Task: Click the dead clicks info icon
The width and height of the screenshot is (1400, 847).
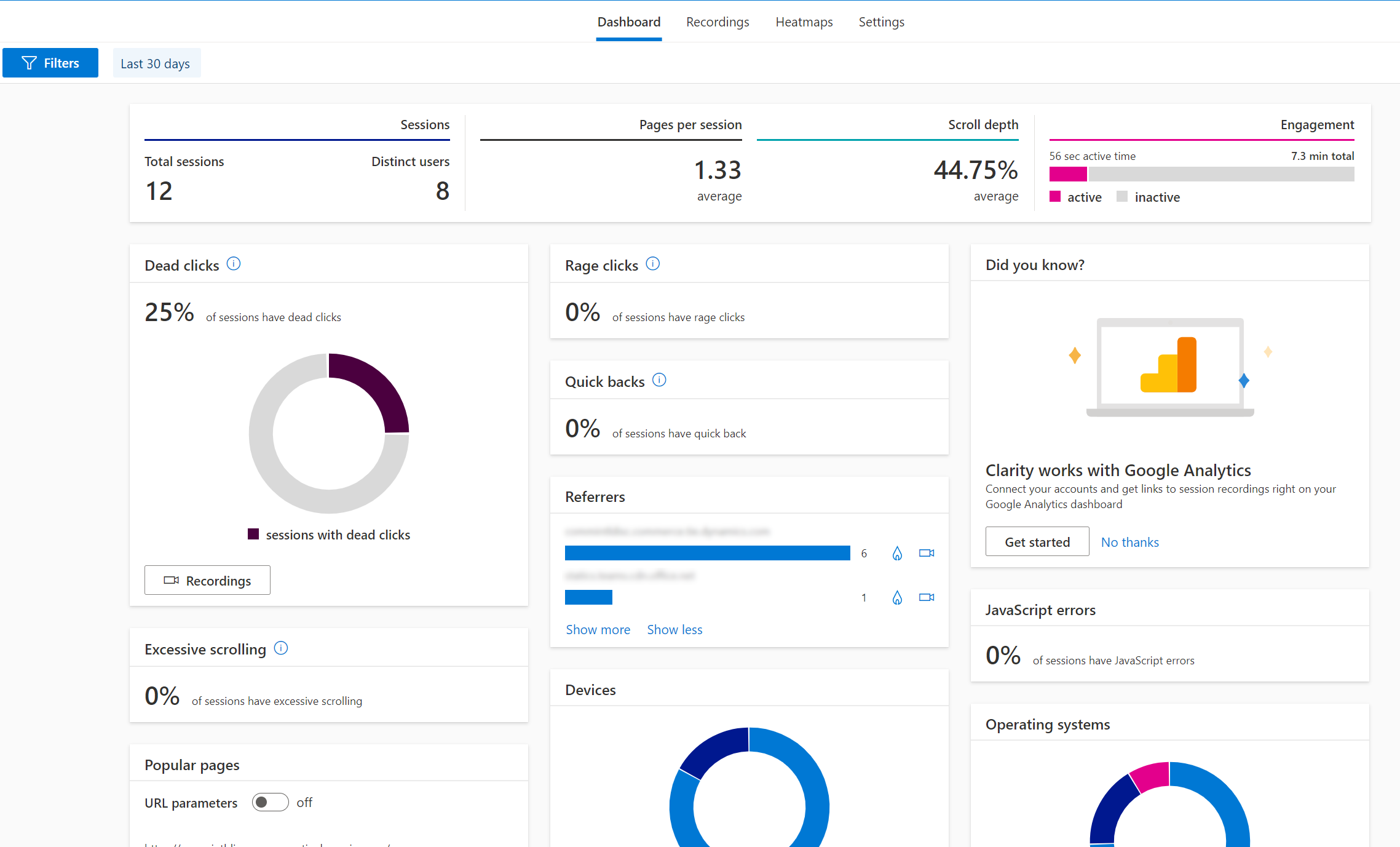Action: pos(236,264)
